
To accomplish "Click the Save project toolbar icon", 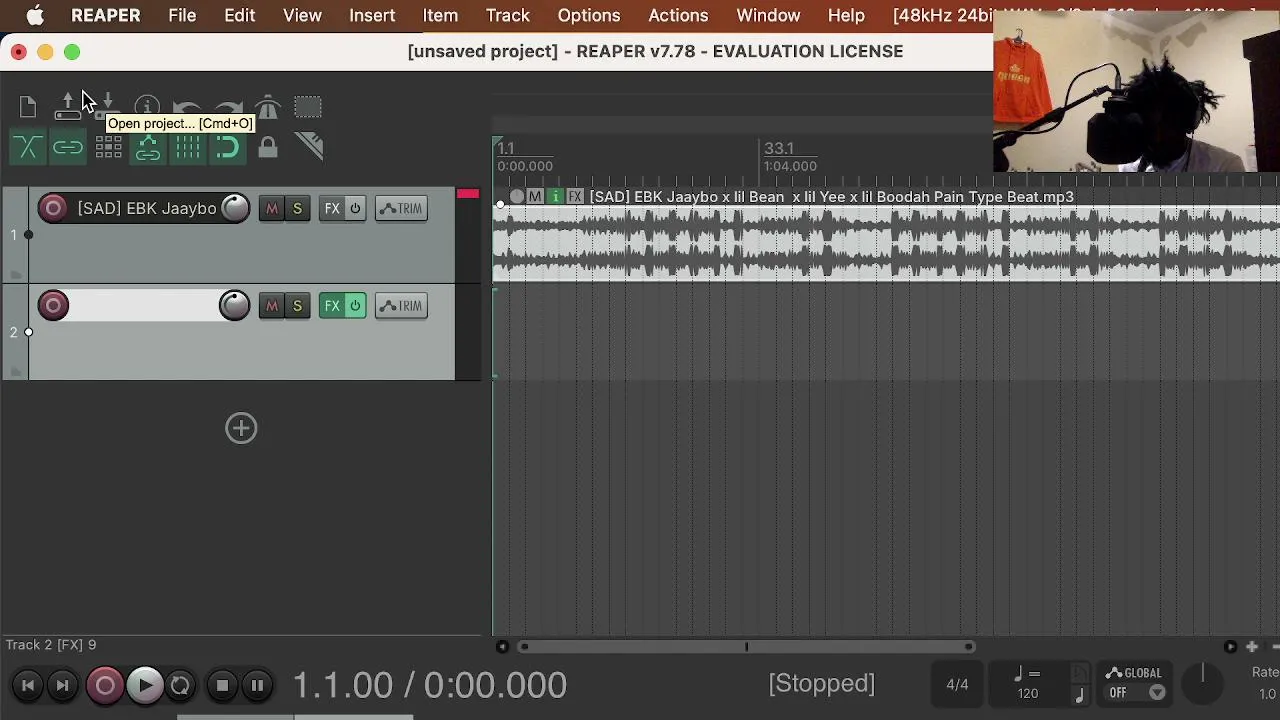I will click(108, 107).
